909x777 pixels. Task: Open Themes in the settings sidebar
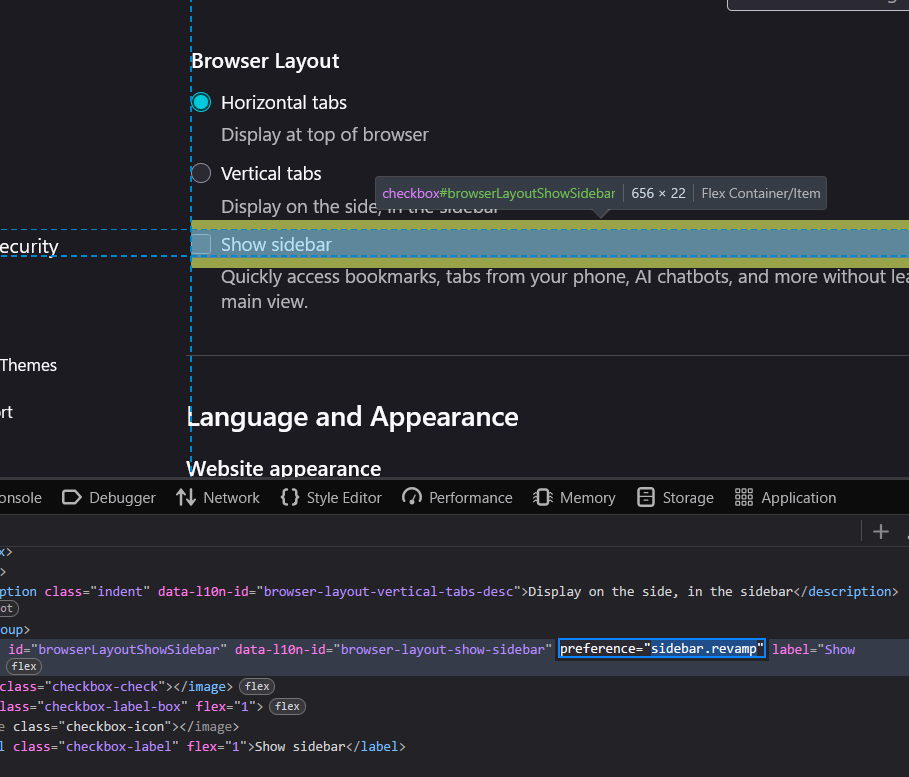pyautogui.click(x=28, y=365)
